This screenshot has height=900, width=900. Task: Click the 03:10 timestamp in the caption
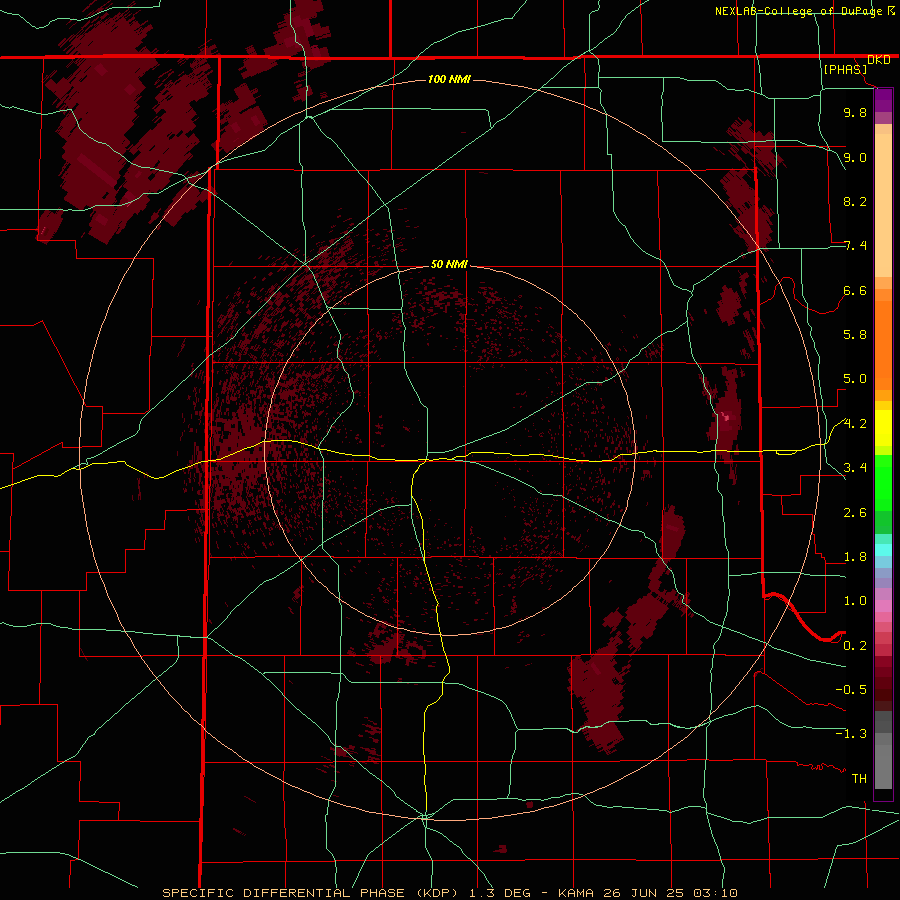(715, 893)
